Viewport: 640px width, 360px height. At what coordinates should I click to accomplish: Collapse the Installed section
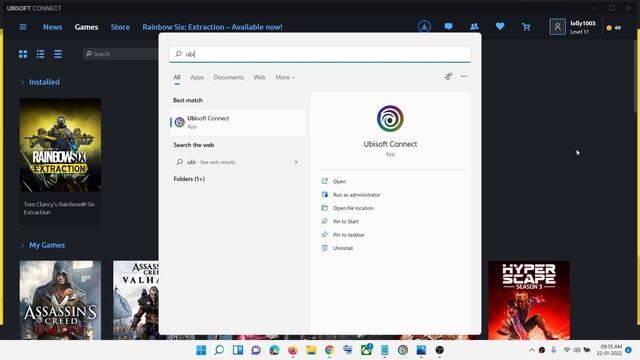22,82
